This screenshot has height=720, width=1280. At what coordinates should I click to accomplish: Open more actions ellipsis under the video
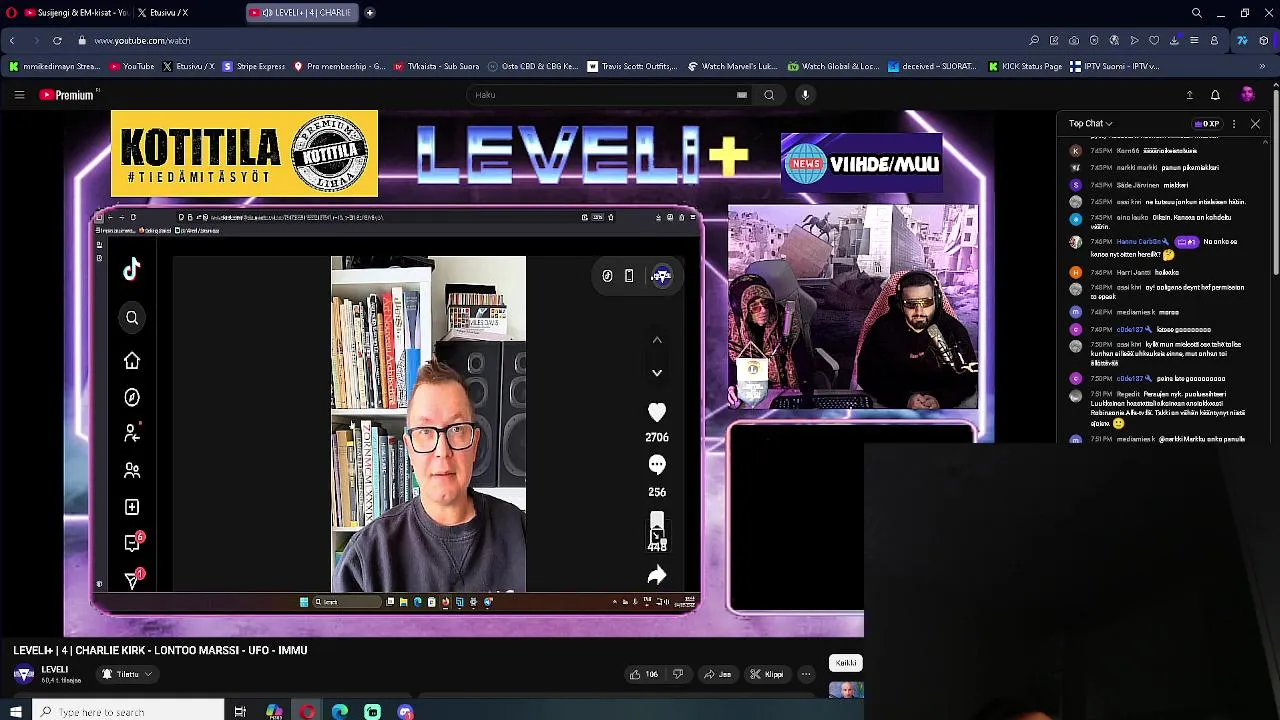point(806,675)
